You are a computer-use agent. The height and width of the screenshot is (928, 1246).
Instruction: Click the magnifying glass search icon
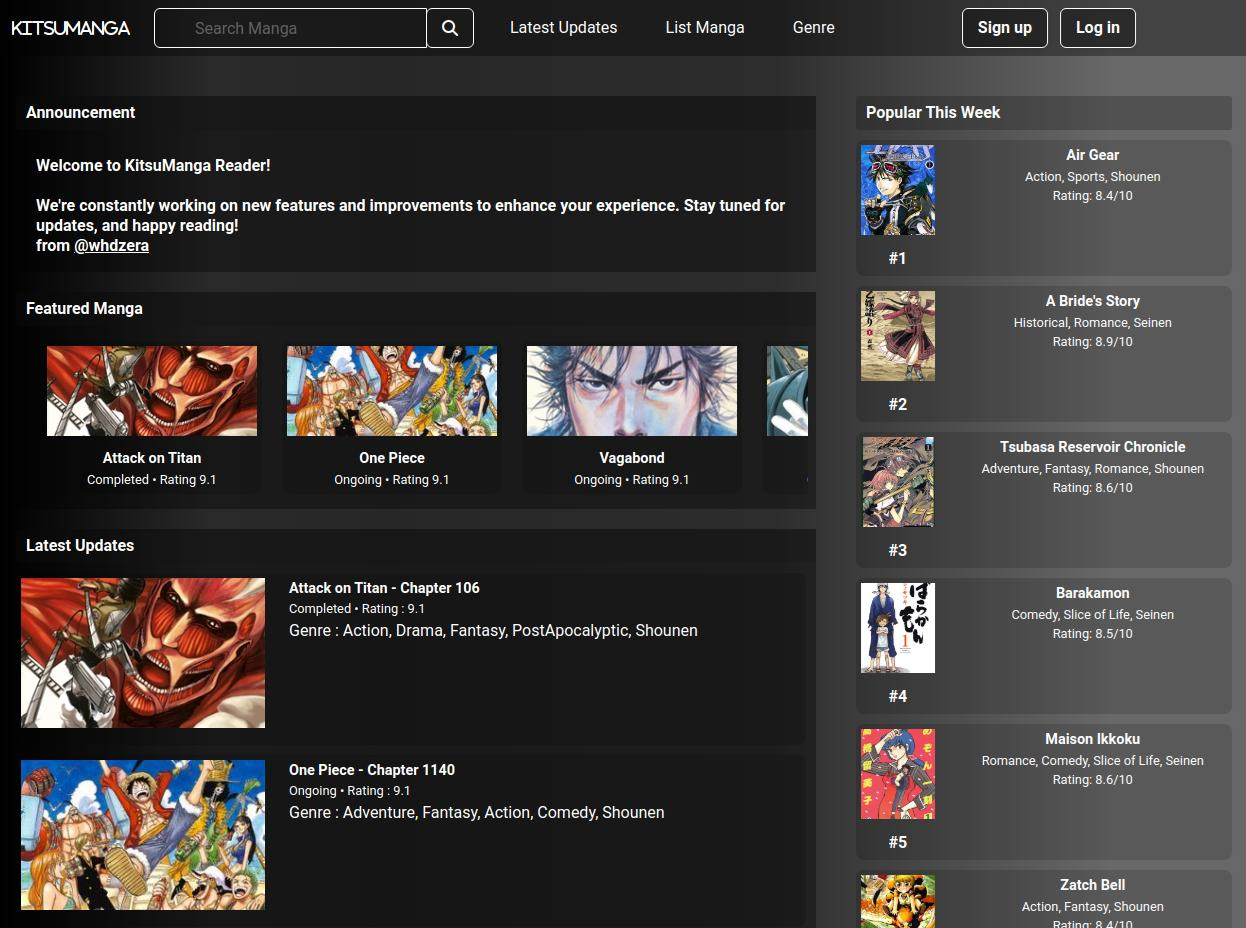point(450,28)
